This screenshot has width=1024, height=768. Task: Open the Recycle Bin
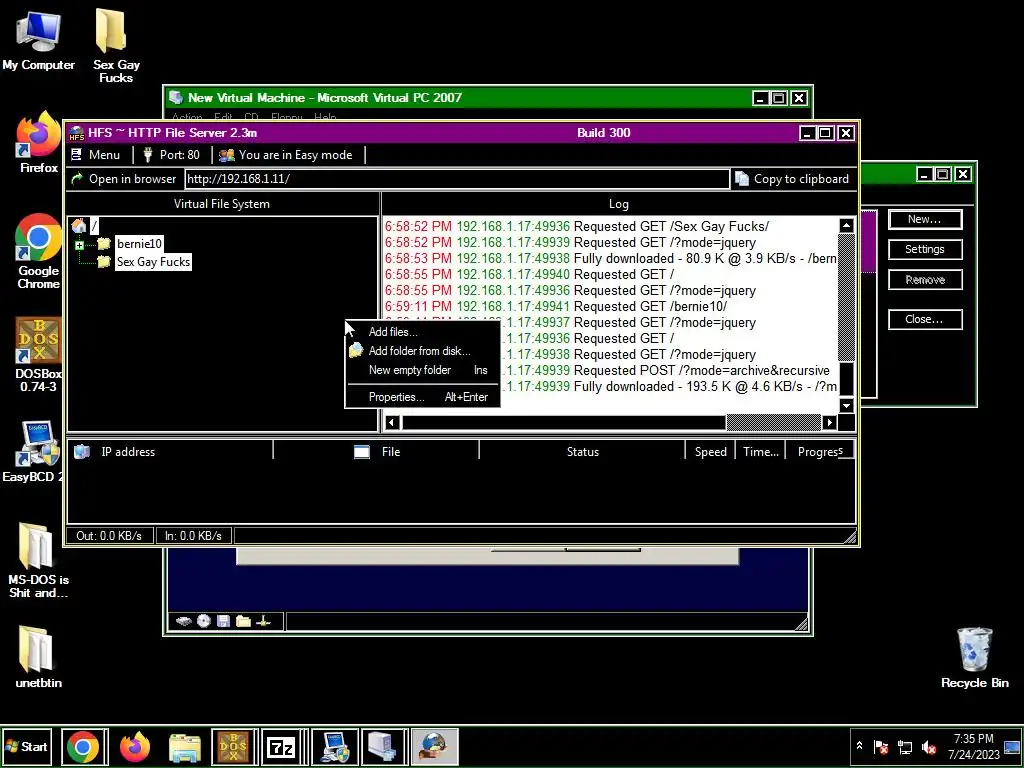tap(975, 658)
